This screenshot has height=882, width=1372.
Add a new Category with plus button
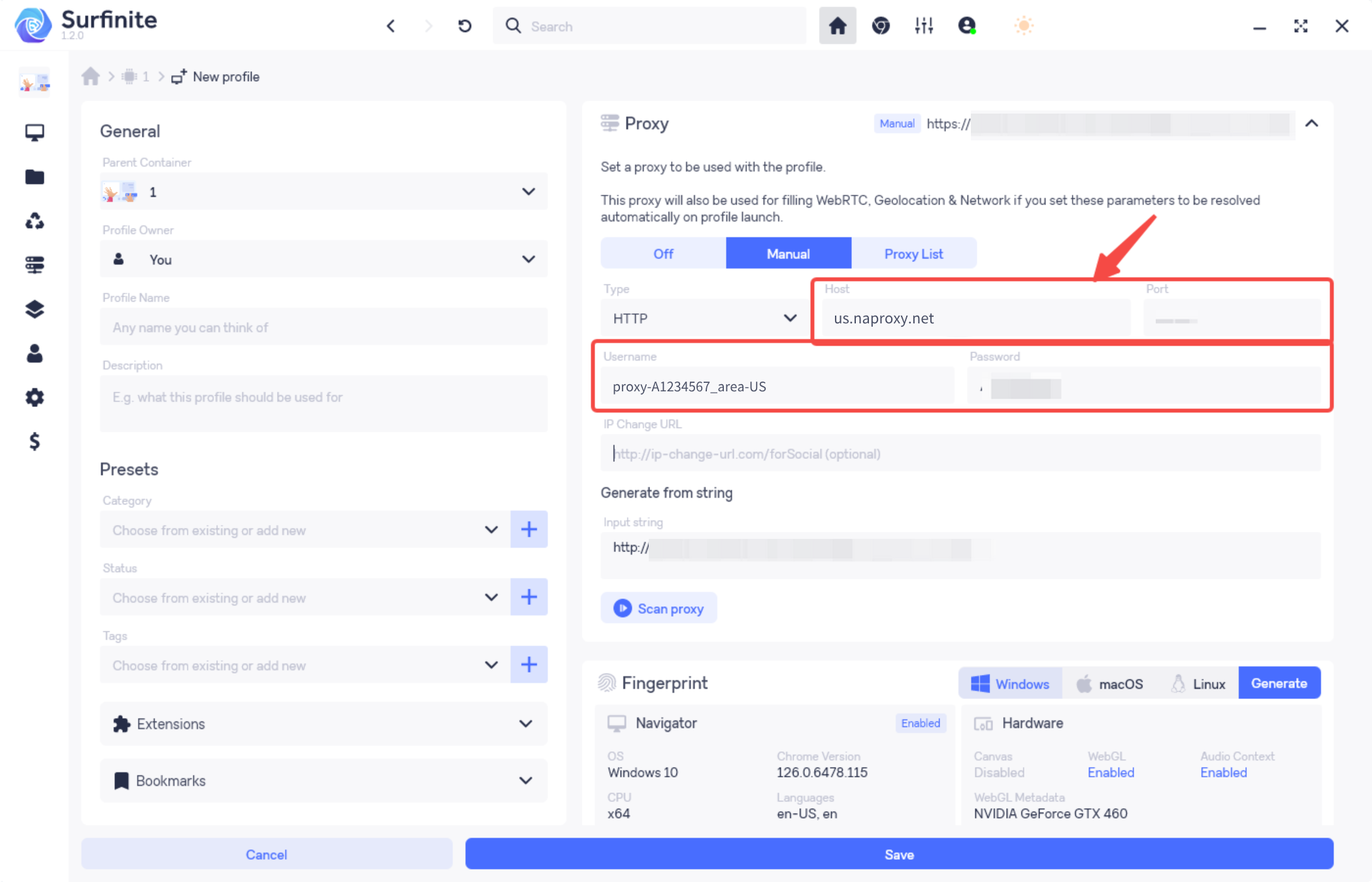pos(529,529)
